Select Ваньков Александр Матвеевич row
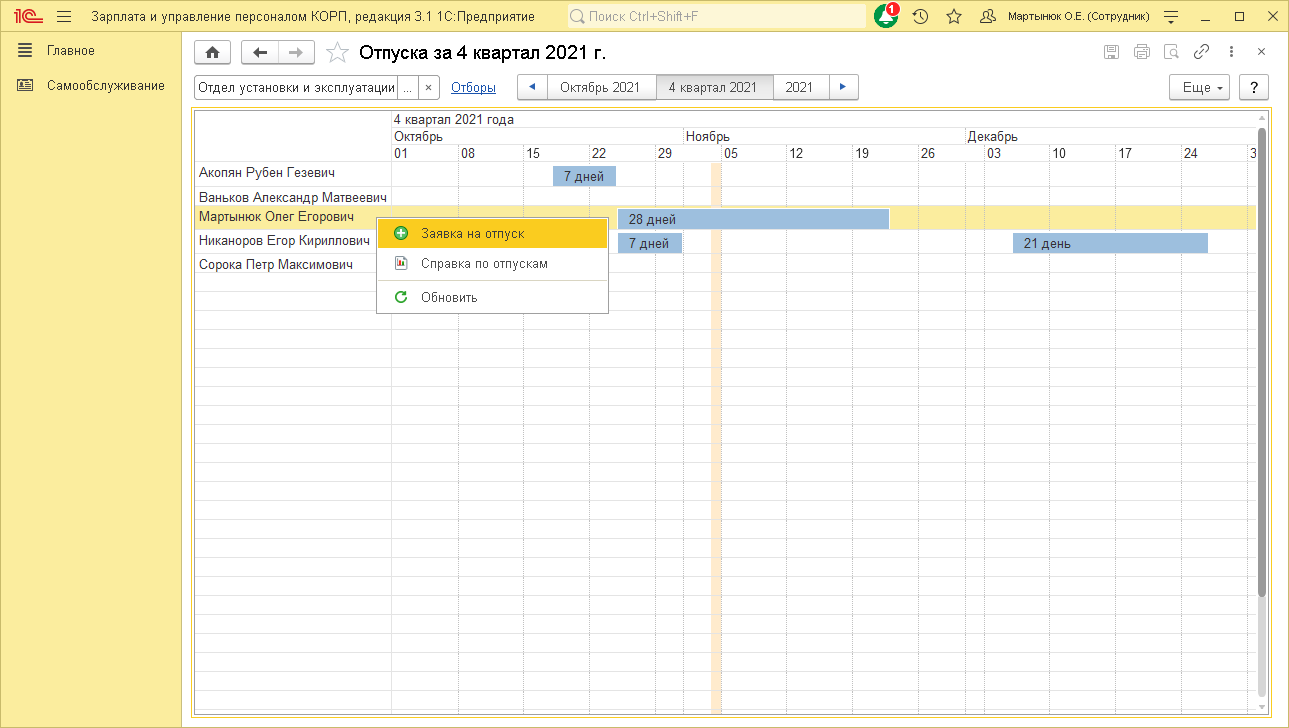Image resolution: width=1289 pixels, height=728 pixels. tap(292, 197)
